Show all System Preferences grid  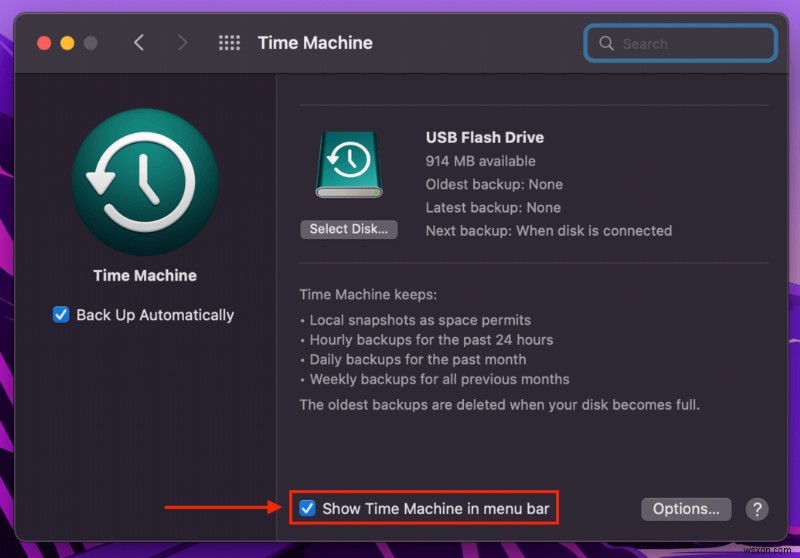coord(229,43)
